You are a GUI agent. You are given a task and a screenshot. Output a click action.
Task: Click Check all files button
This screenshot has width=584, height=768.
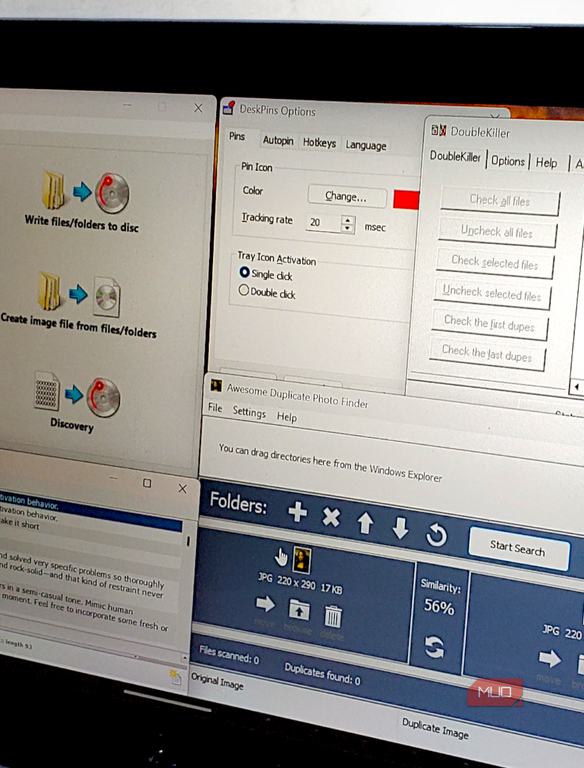[500, 200]
